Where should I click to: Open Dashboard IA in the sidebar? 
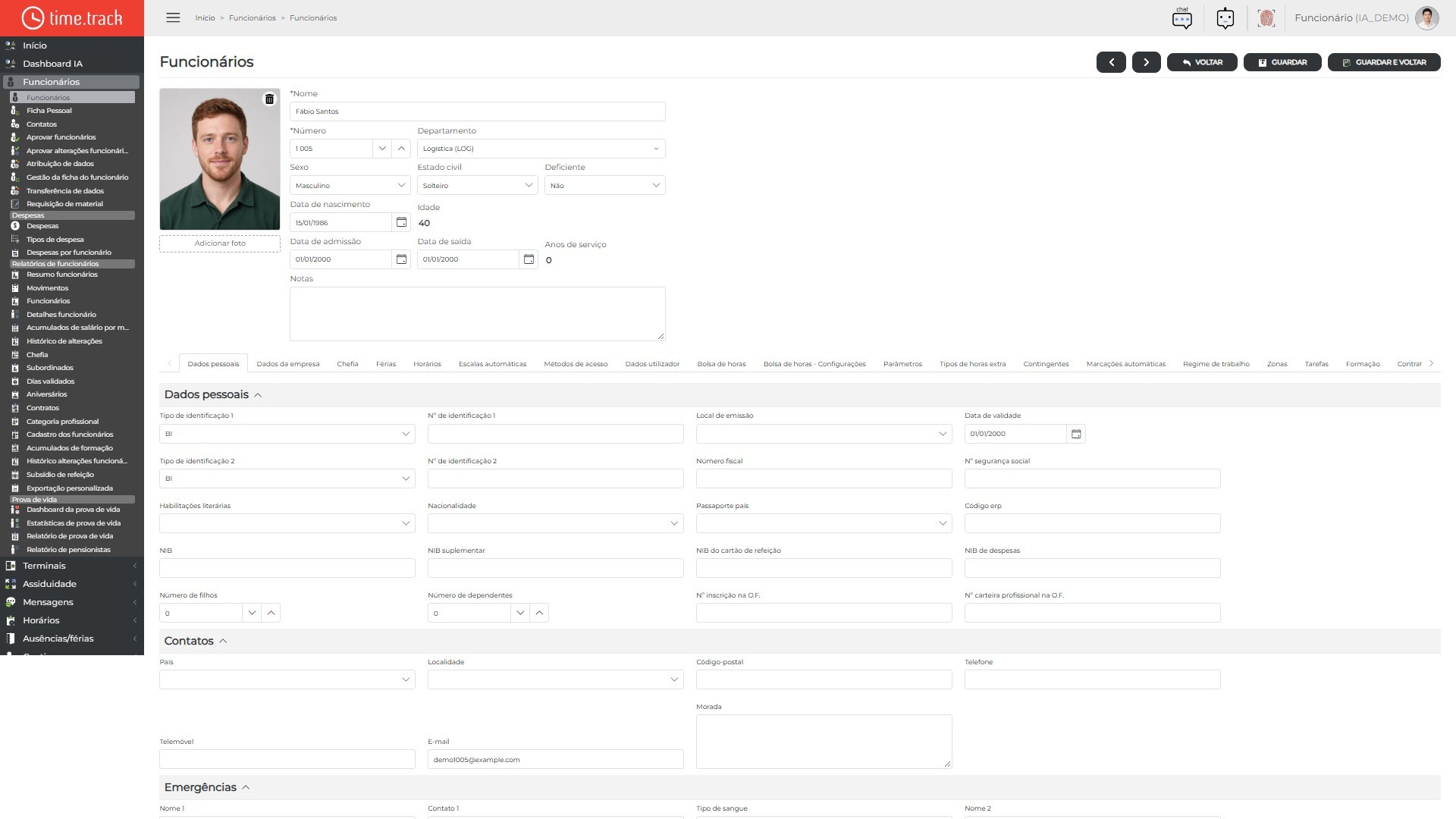(52, 64)
